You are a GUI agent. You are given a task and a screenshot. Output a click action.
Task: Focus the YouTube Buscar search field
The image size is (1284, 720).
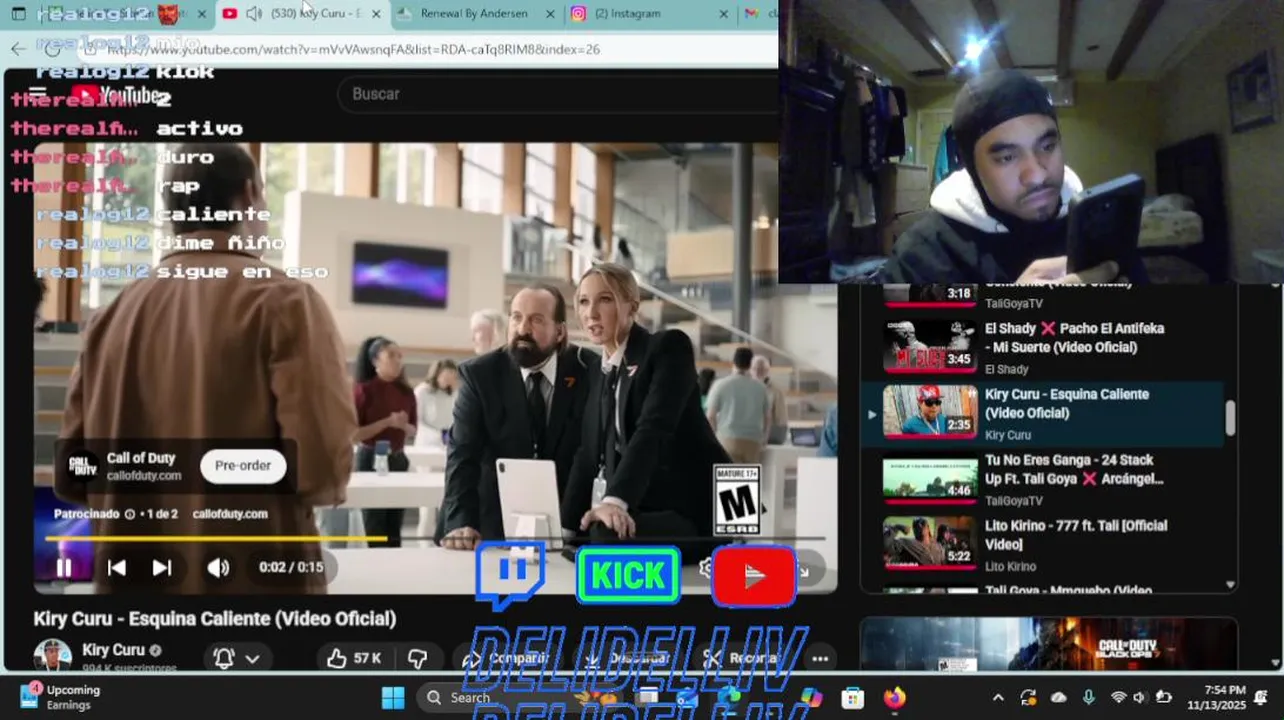coord(560,94)
